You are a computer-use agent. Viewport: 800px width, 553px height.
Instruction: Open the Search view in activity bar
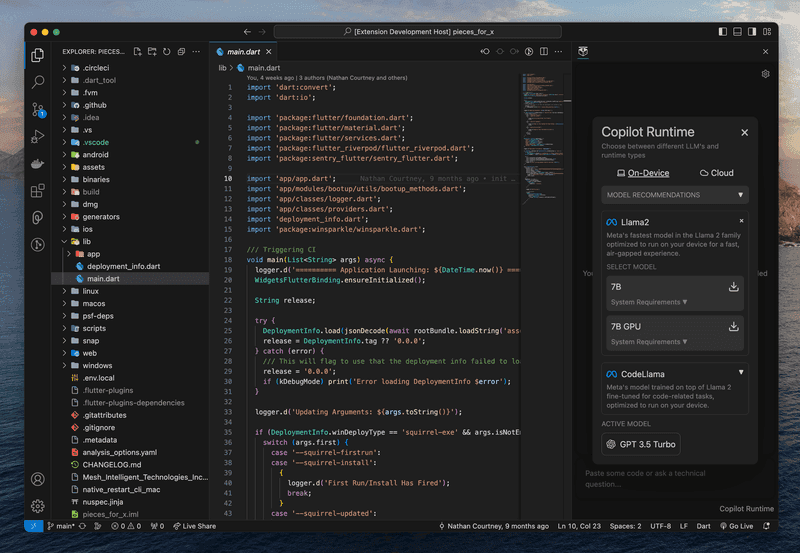tap(37, 82)
